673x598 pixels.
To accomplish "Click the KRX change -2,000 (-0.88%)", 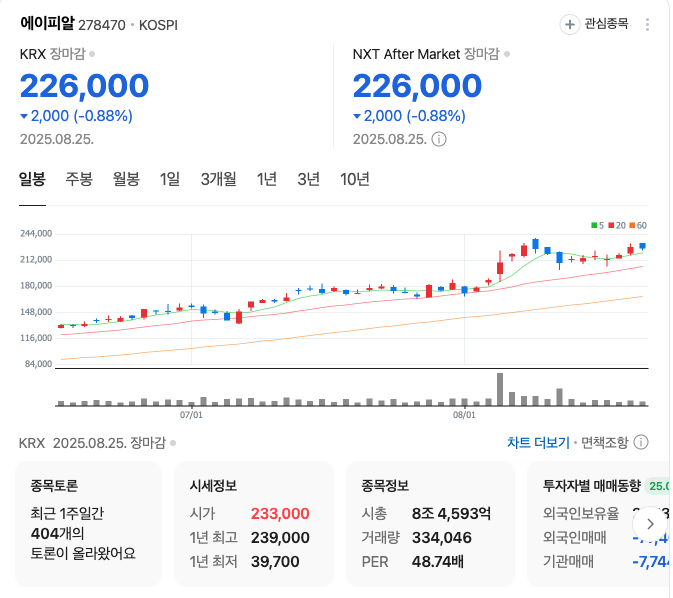I will tap(76, 116).
